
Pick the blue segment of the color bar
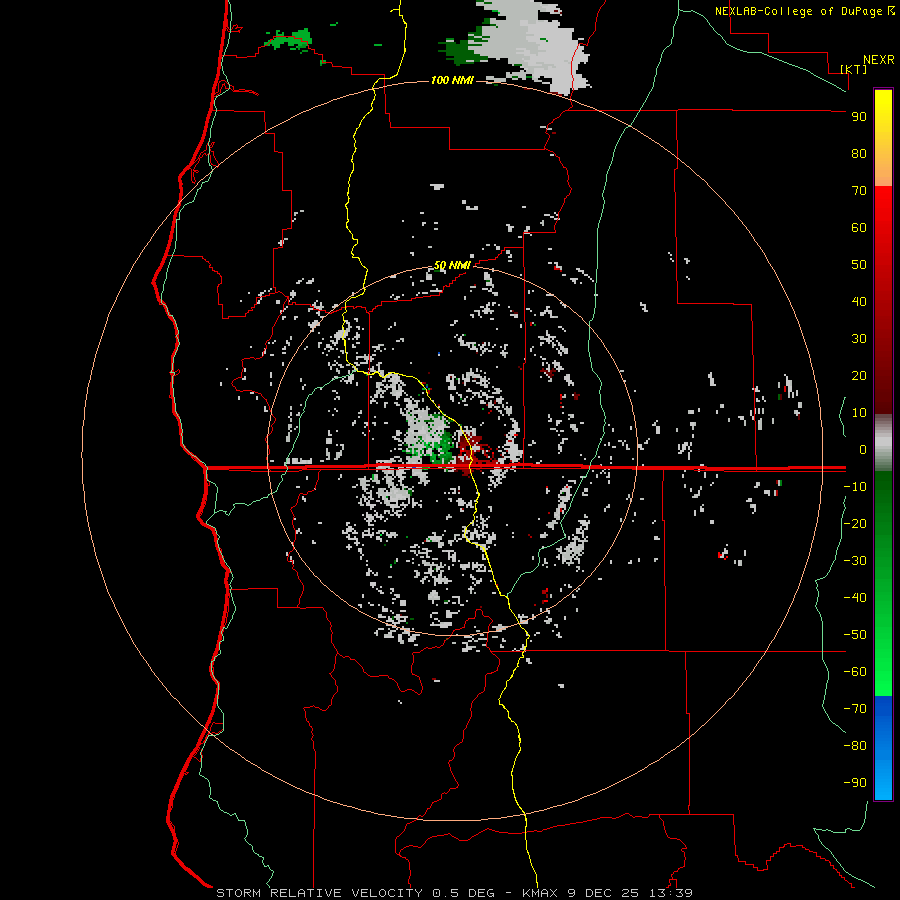[x=883, y=748]
